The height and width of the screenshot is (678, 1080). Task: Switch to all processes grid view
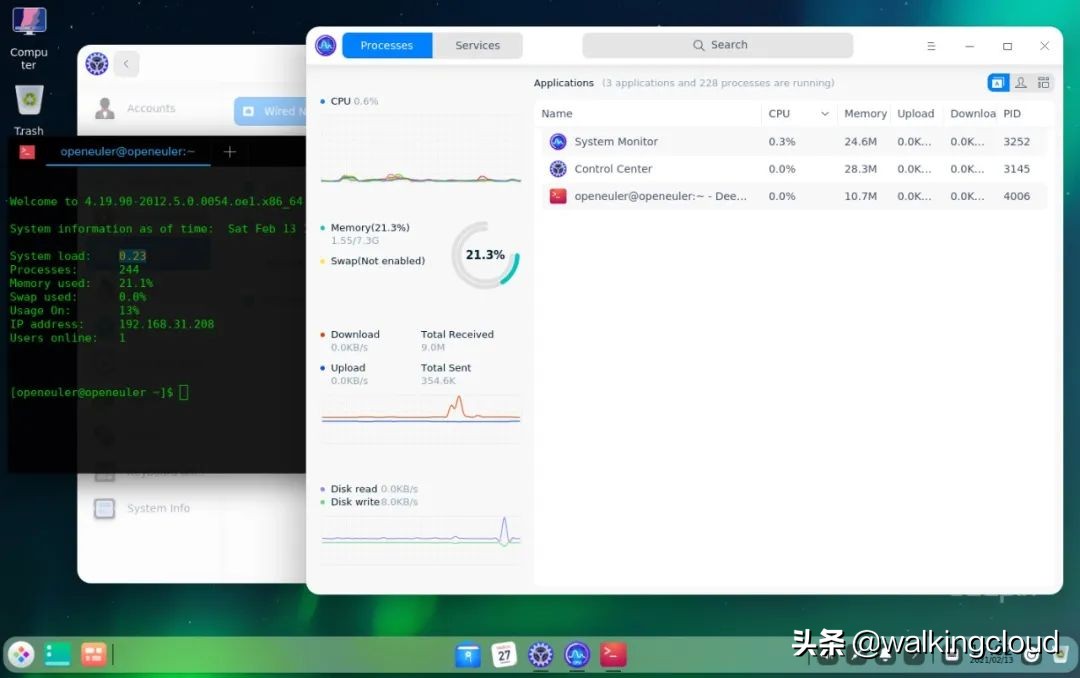(x=1044, y=82)
